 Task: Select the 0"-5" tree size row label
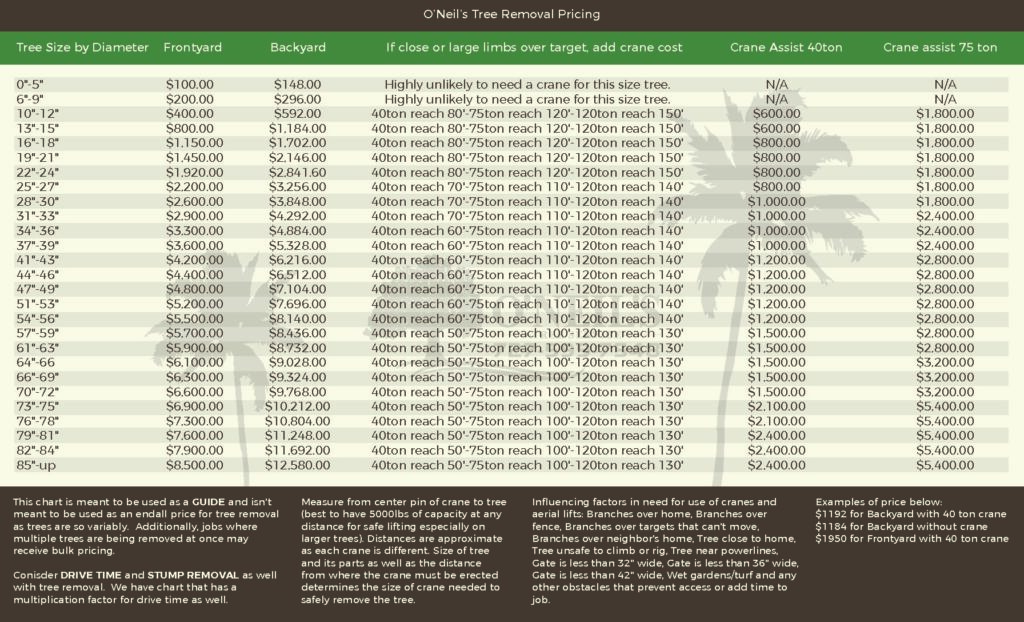click(30, 84)
